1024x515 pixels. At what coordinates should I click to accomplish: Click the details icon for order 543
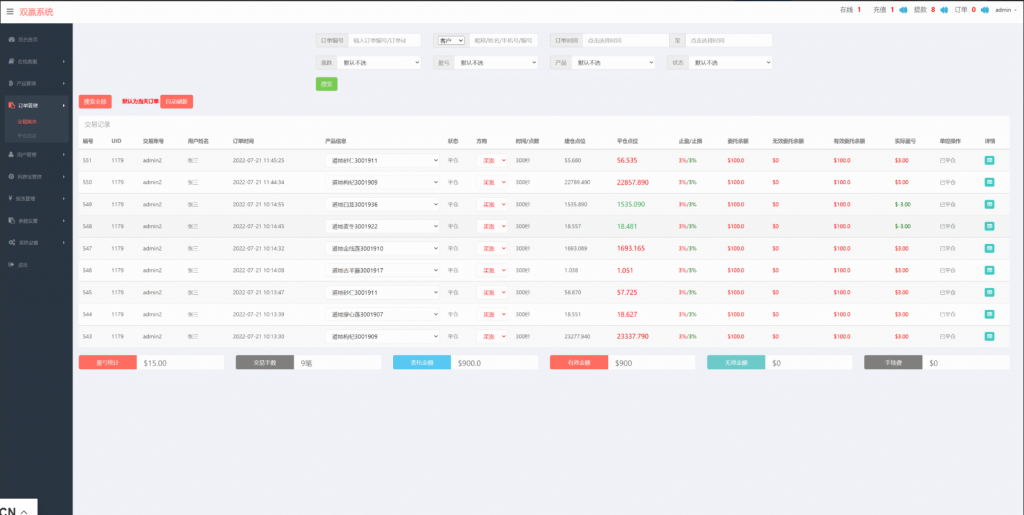tap(989, 337)
